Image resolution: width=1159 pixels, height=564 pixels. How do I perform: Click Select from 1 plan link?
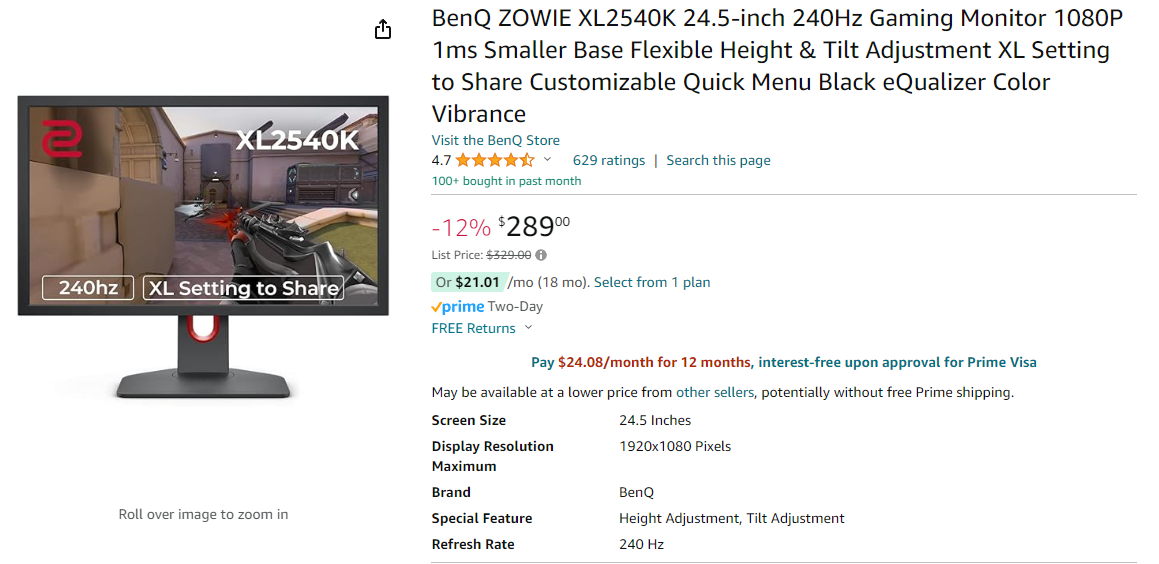[652, 282]
